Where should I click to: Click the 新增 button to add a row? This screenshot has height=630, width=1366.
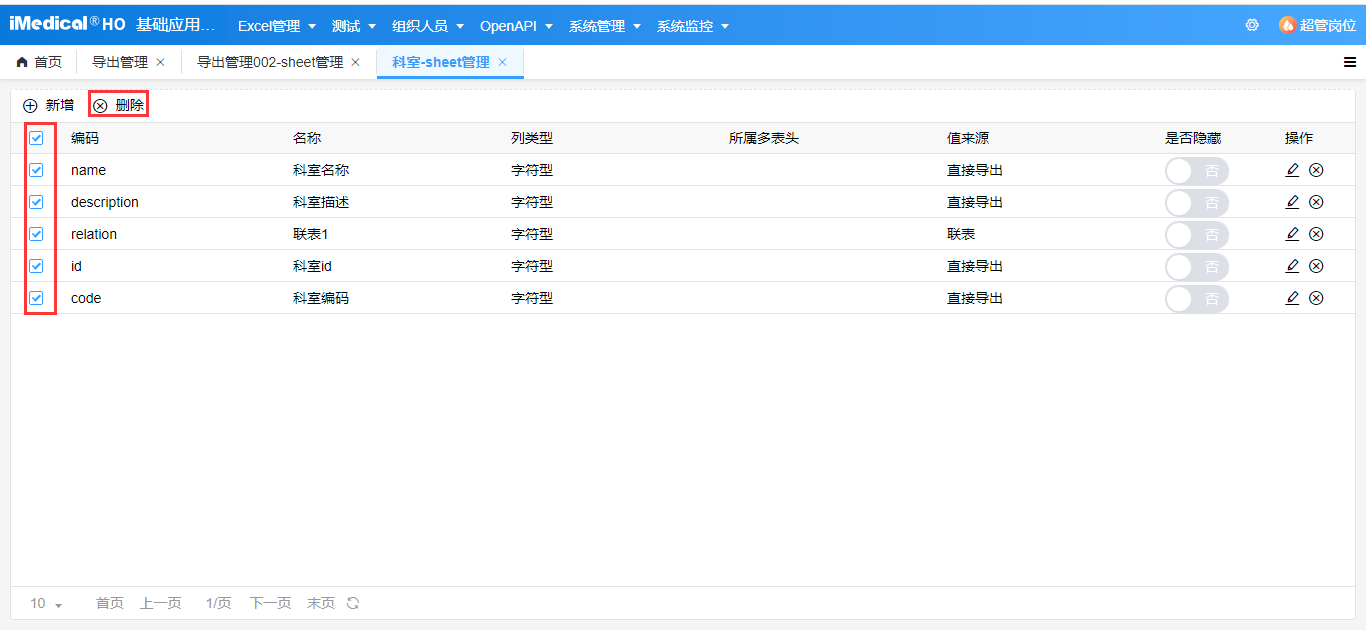click(x=48, y=104)
